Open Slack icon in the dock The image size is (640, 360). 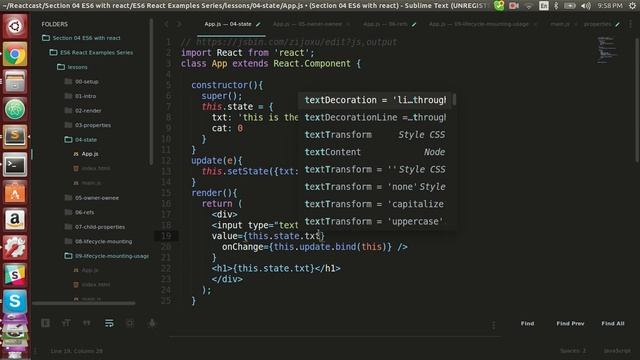pyautogui.click(x=15, y=275)
